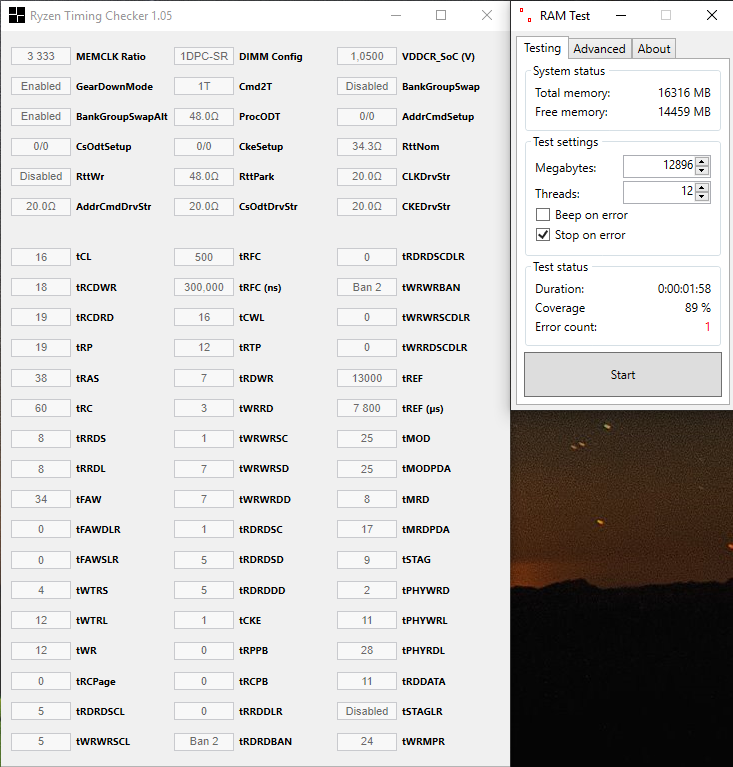Click the RAM Test app icon
733x767 pixels.
coord(526,15)
